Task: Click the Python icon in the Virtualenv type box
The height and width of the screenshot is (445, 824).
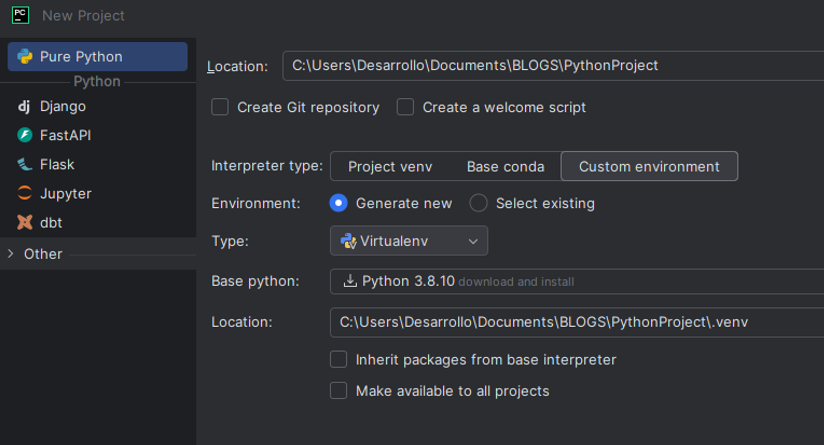Action: tap(348, 241)
